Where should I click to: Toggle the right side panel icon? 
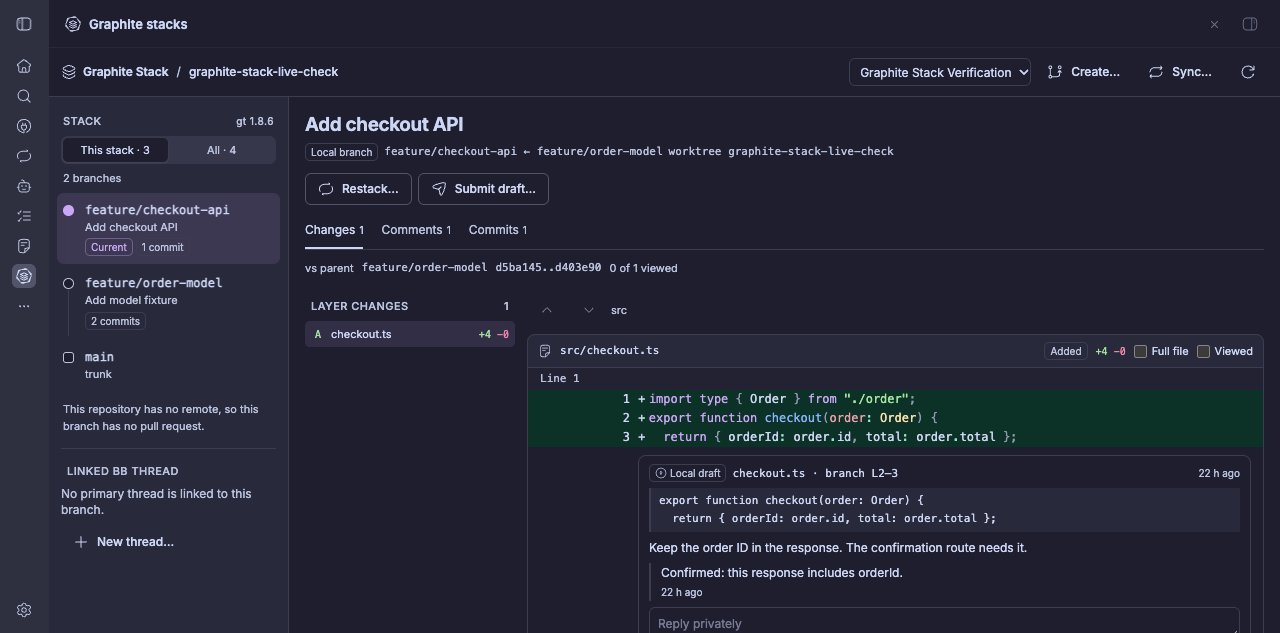click(1249, 24)
